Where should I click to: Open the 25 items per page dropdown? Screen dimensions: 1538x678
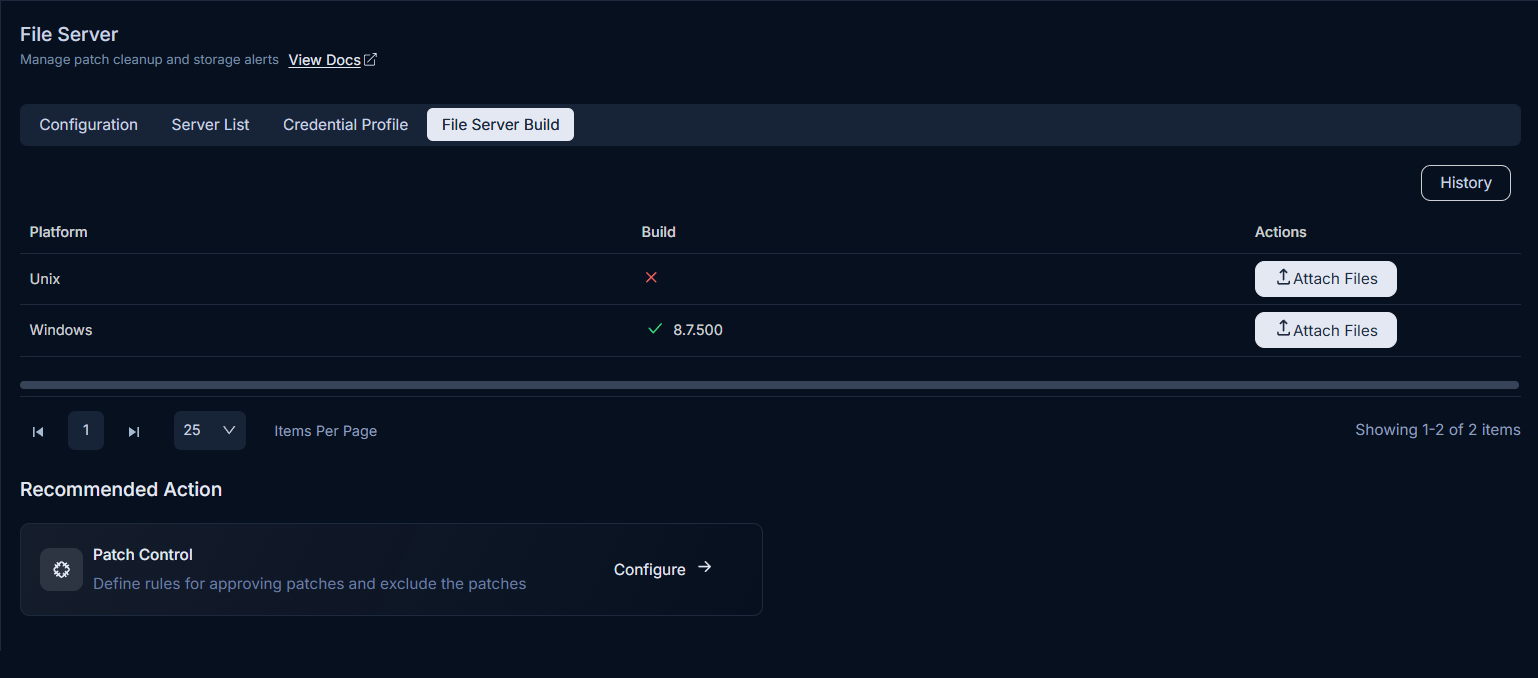click(210, 430)
